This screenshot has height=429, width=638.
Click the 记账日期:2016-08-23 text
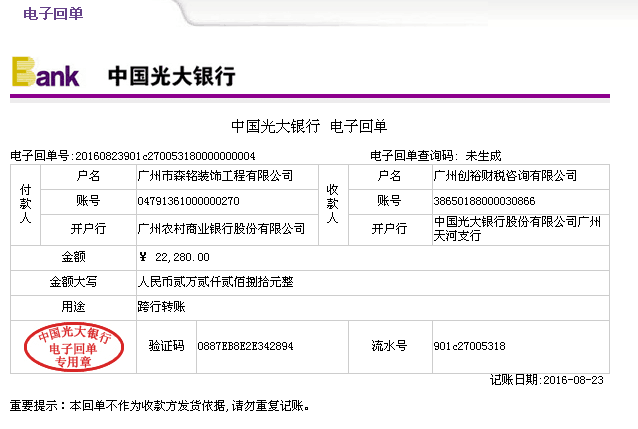pos(546,380)
